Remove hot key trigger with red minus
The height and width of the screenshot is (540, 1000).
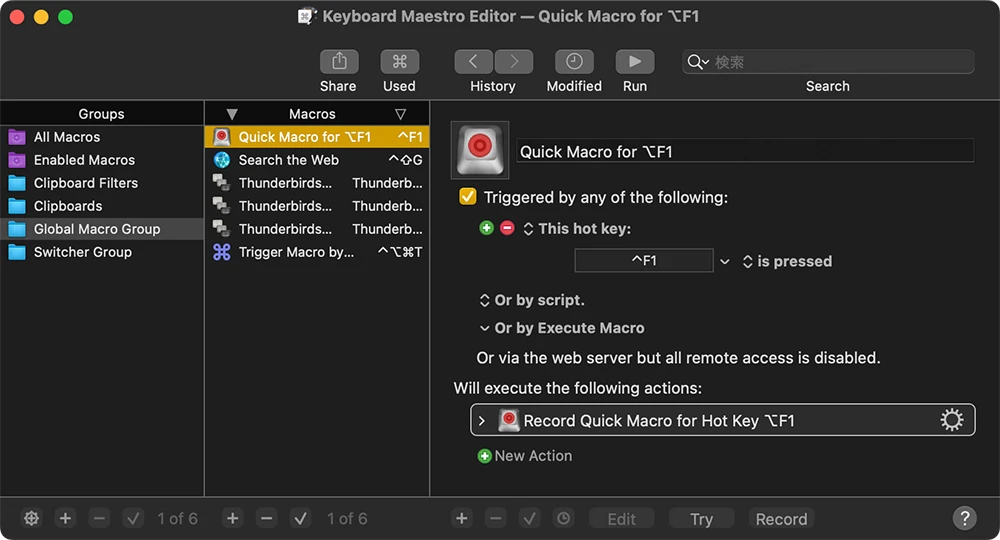(x=507, y=229)
